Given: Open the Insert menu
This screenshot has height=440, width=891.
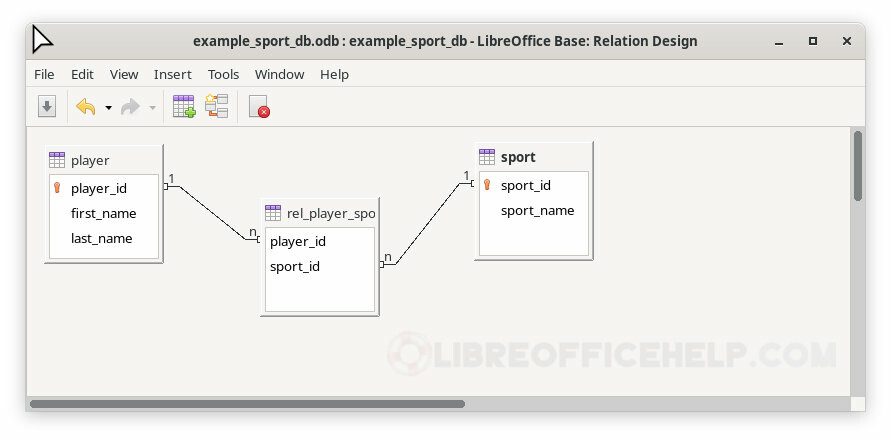Looking at the screenshot, I should 172,74.
